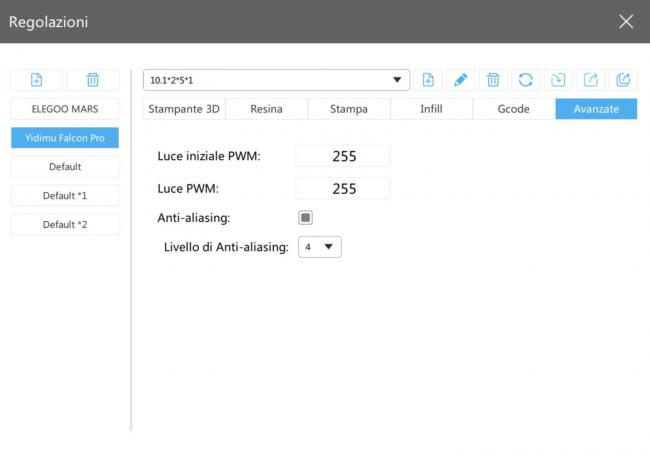Click the delete profile trash icon

pos(492,80)
